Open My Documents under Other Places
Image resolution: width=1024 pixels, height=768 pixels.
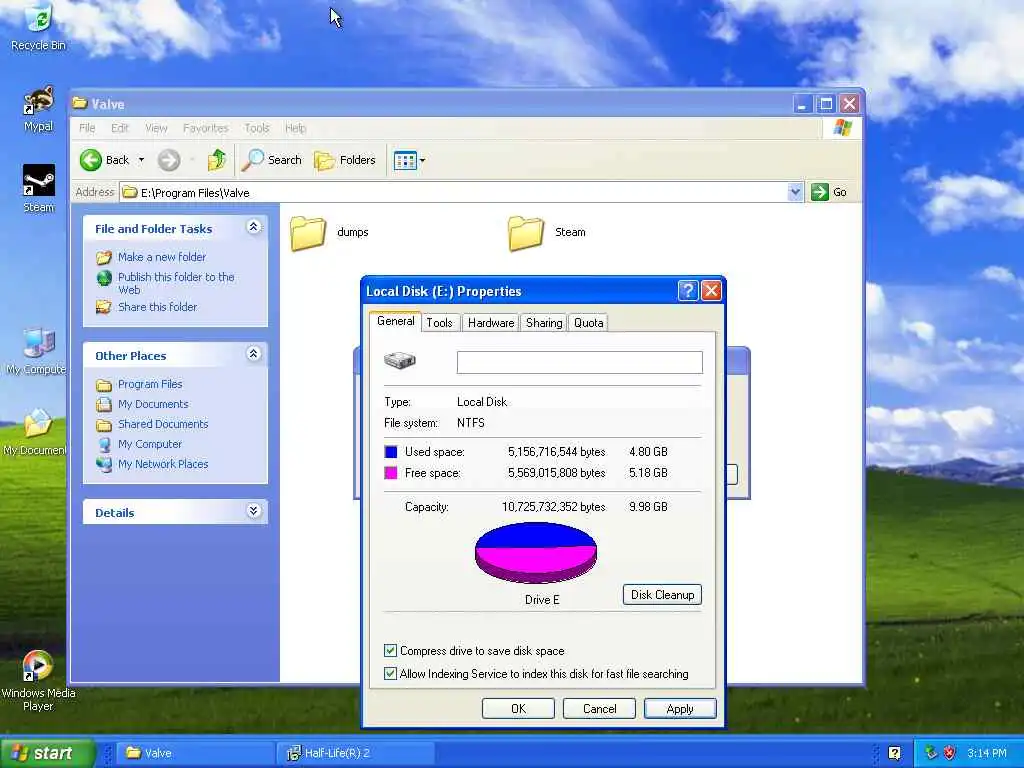coord(153,404)
